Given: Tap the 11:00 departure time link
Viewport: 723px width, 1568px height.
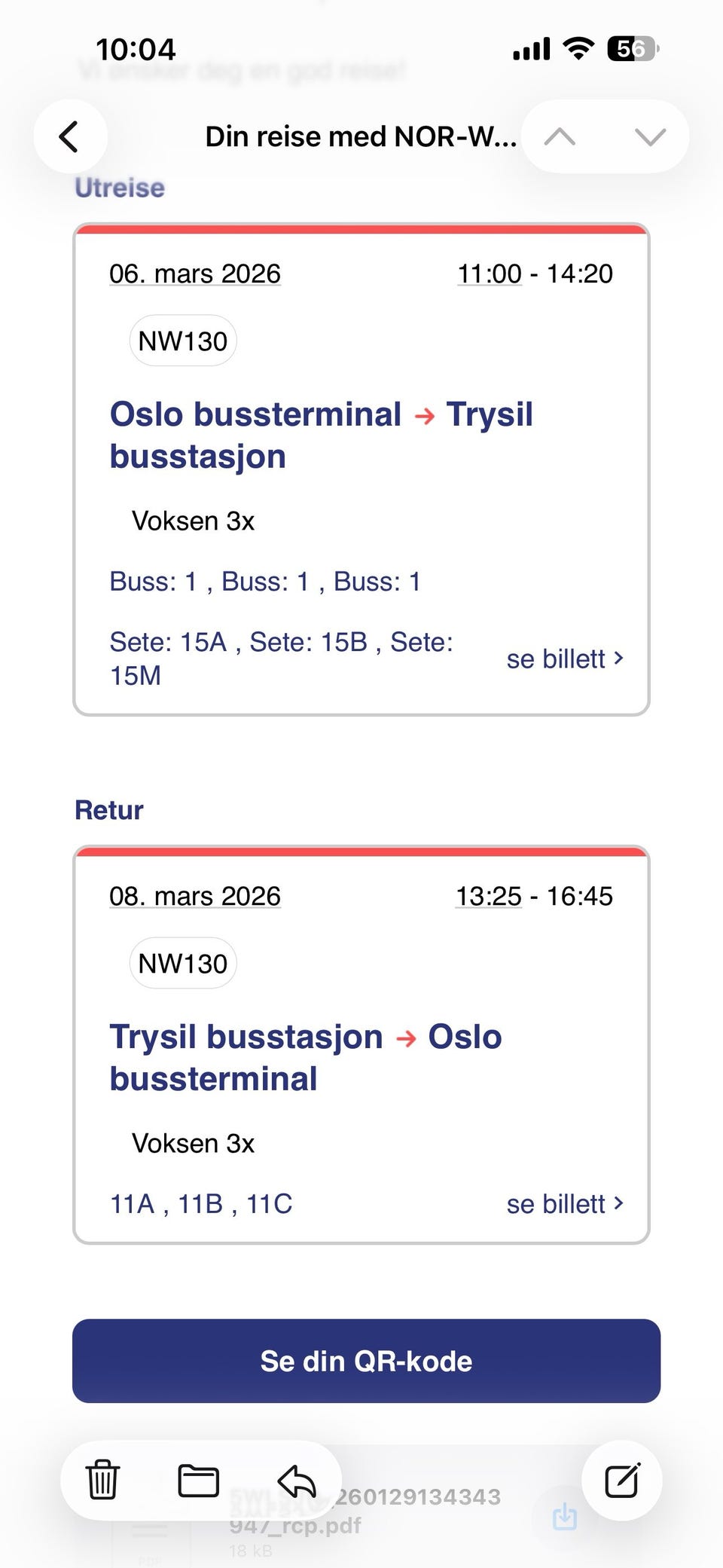Looking at the screenshot, I should [x=490, y=274].
